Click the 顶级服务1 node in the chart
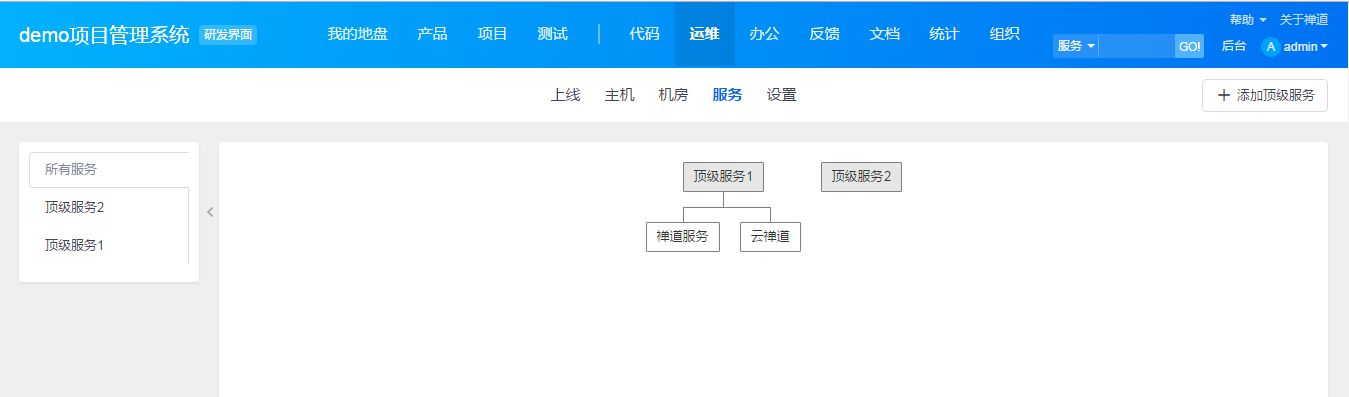Screen dimensions: 1349x397 [x=723, y=176]
